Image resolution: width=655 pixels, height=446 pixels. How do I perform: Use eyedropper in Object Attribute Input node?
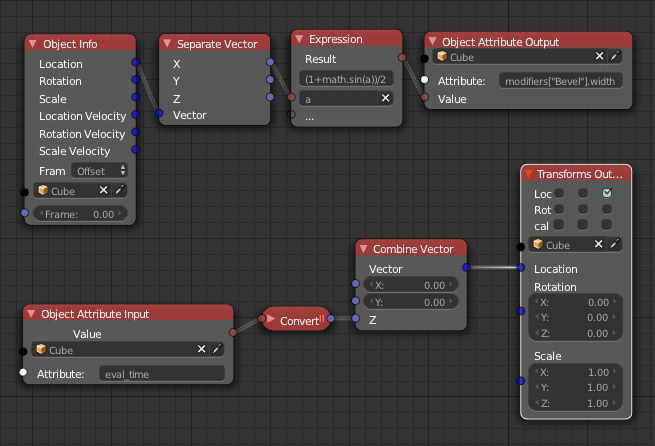(217, 349)
